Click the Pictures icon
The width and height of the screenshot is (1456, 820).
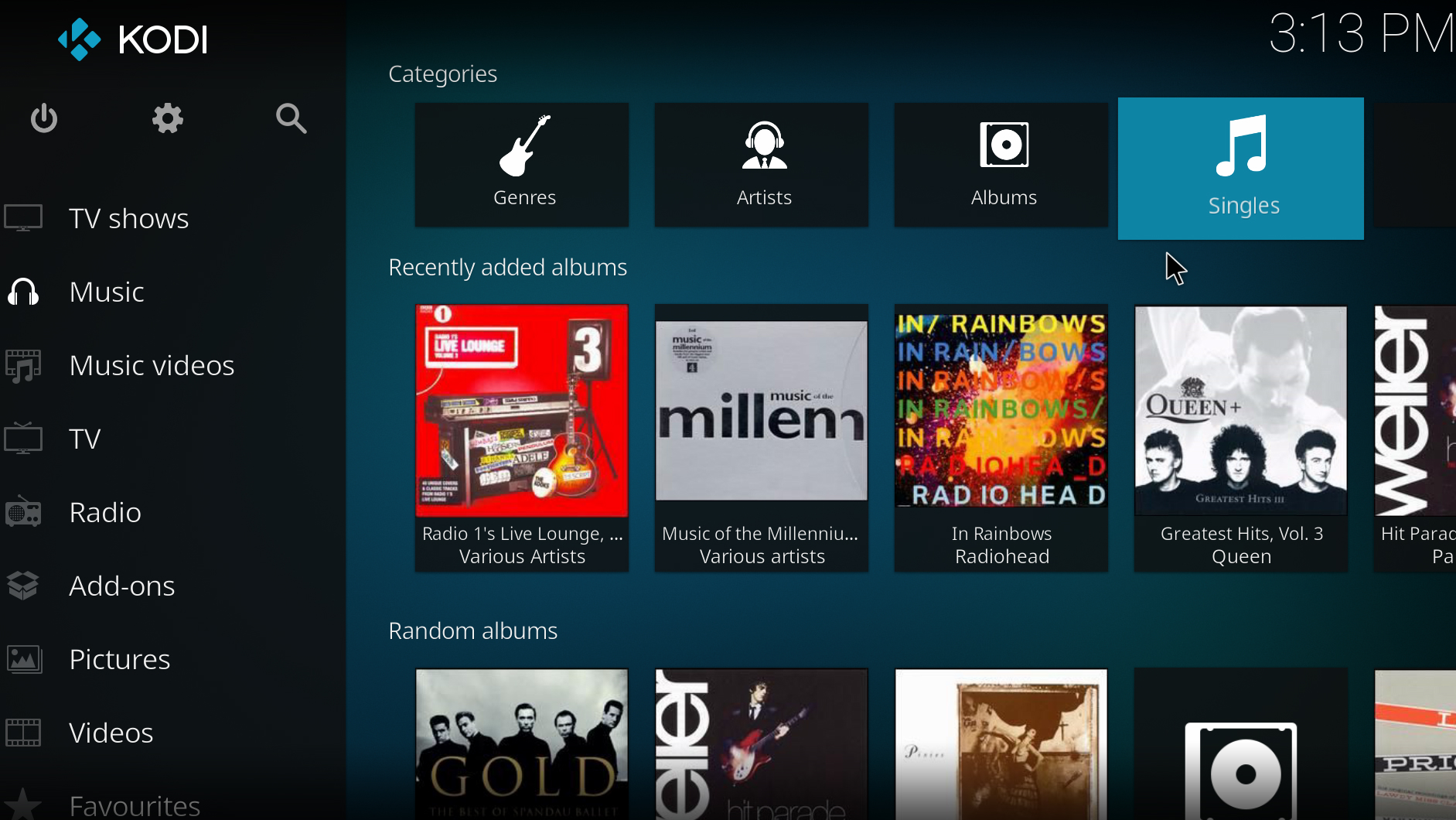tap(24, 659)
